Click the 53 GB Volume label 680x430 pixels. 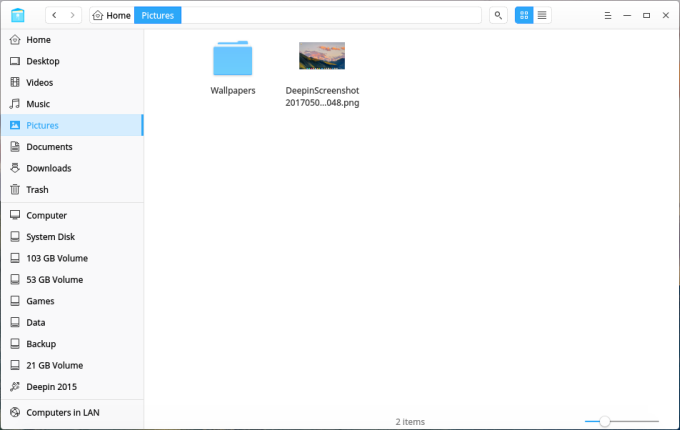click(x=55, y=280)
